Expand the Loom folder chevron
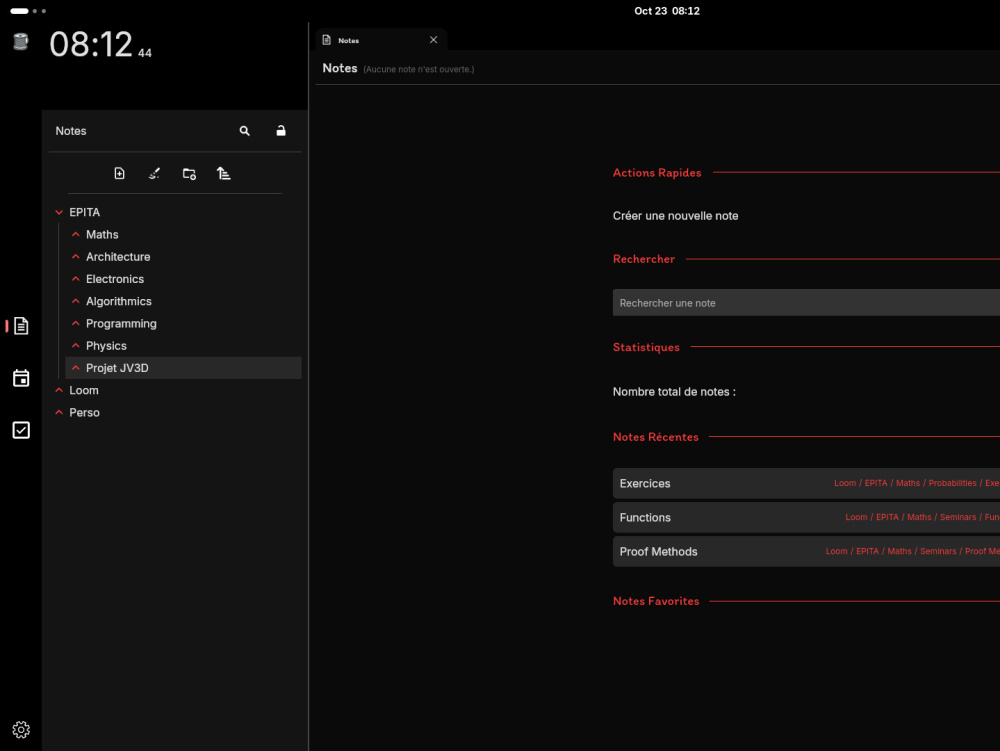The width and height of the screenshot is (1000, 751). pyautogui.click(x=59, y=390)
